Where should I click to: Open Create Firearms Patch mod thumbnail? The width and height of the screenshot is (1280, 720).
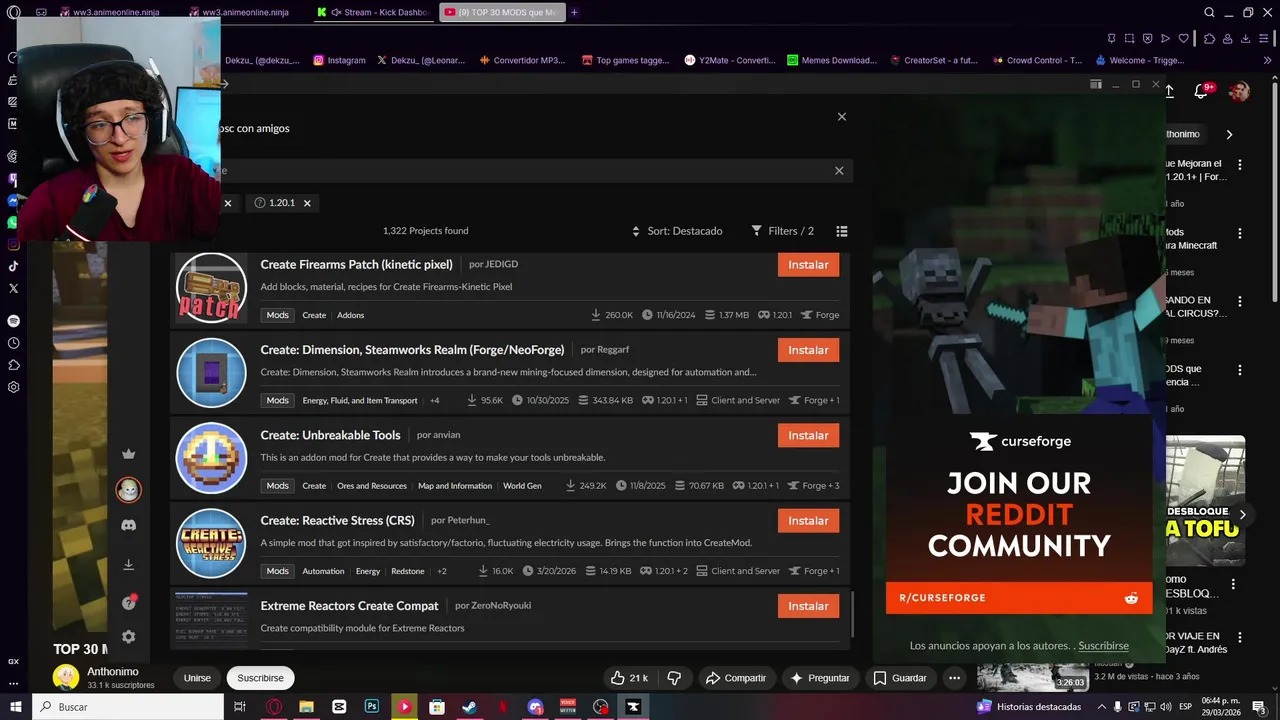coord(211,288)
